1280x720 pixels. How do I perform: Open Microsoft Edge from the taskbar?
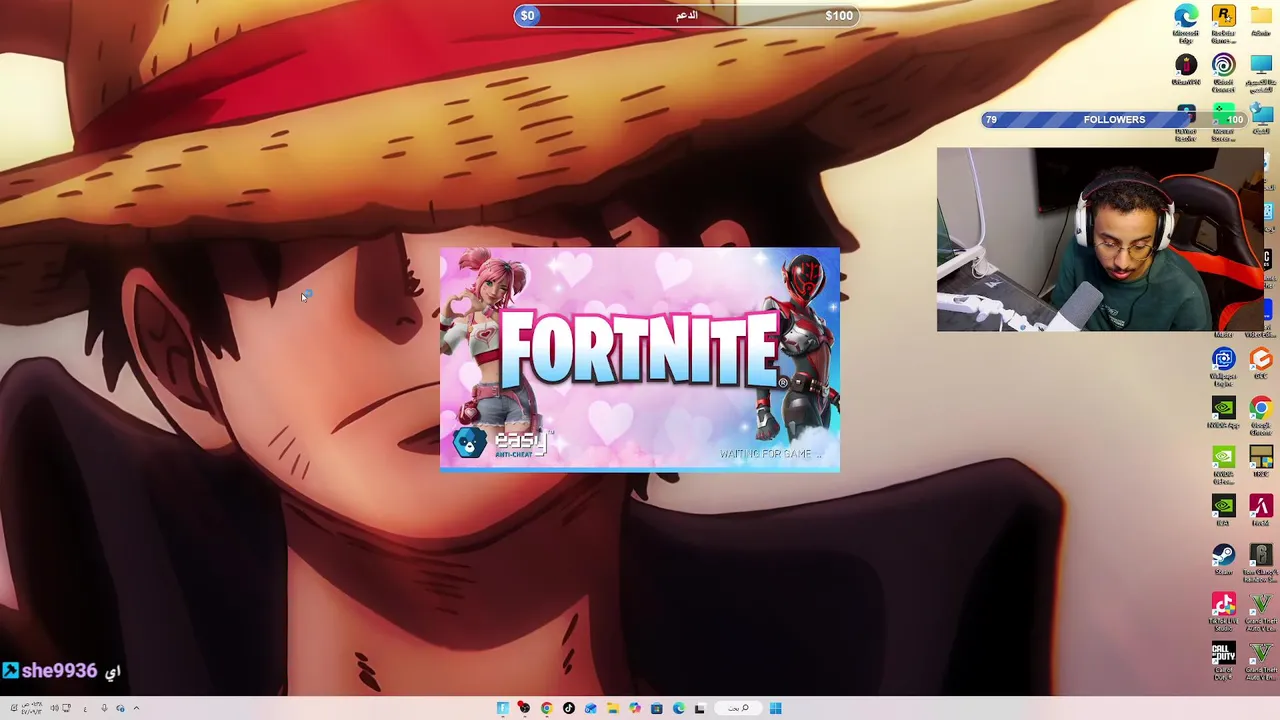678,708
